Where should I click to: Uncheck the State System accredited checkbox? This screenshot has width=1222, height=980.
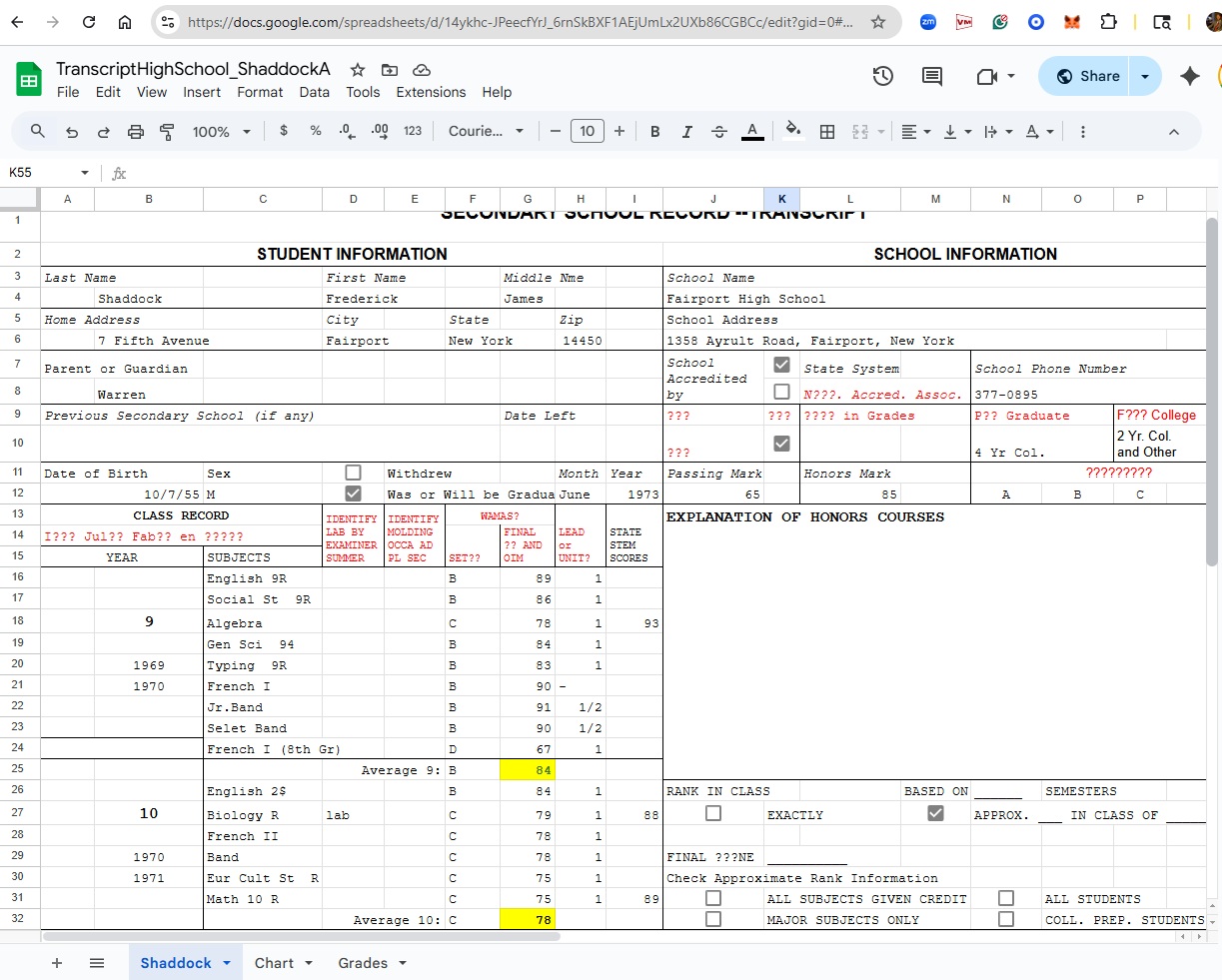781,365
